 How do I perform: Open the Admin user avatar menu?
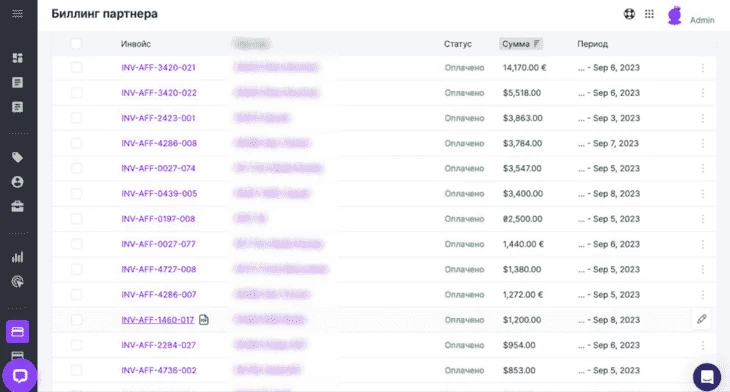coord(675,15)
